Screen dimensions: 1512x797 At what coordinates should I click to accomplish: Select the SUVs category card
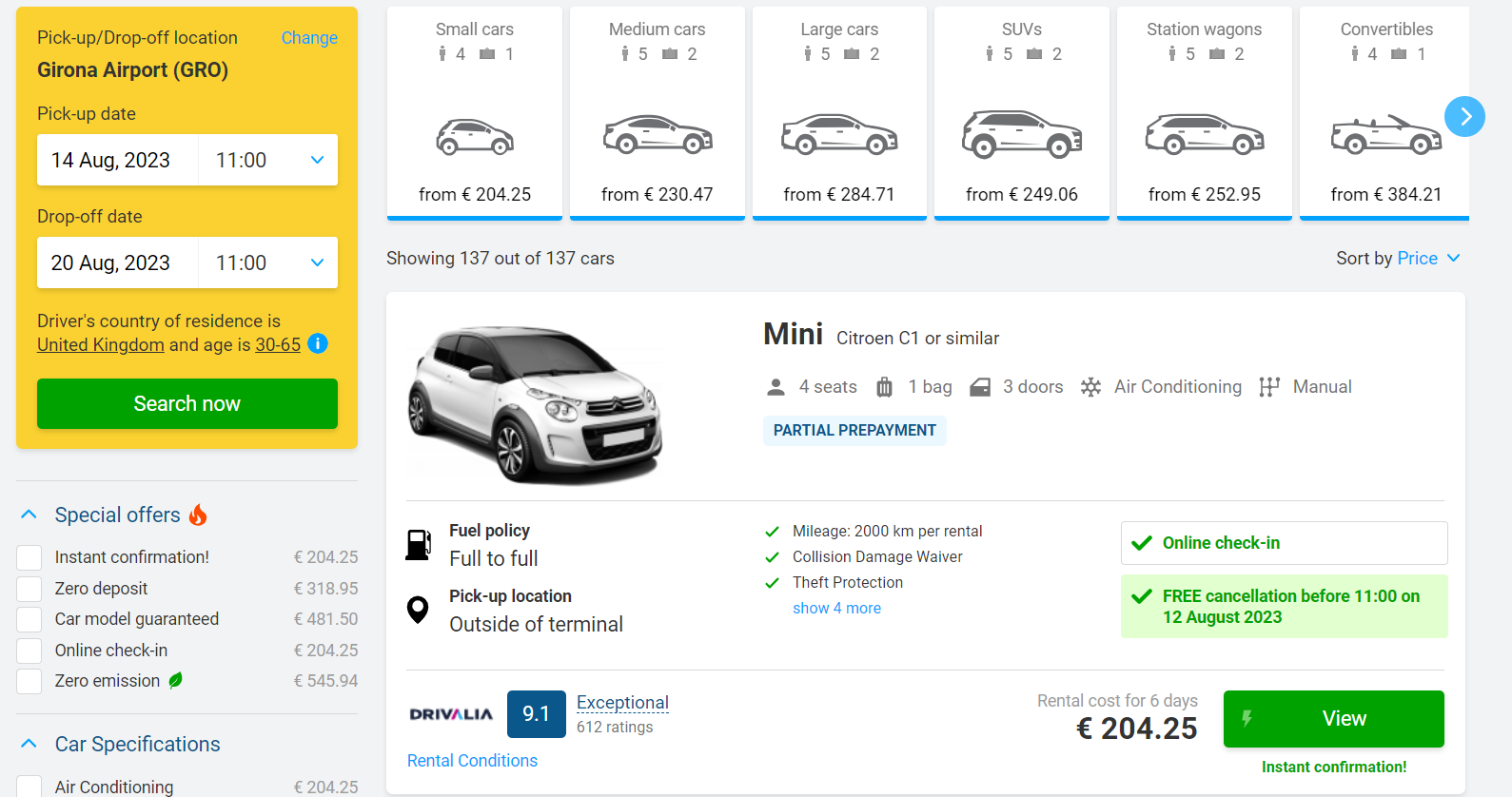pyautogui.click(x=1021, y=112)
